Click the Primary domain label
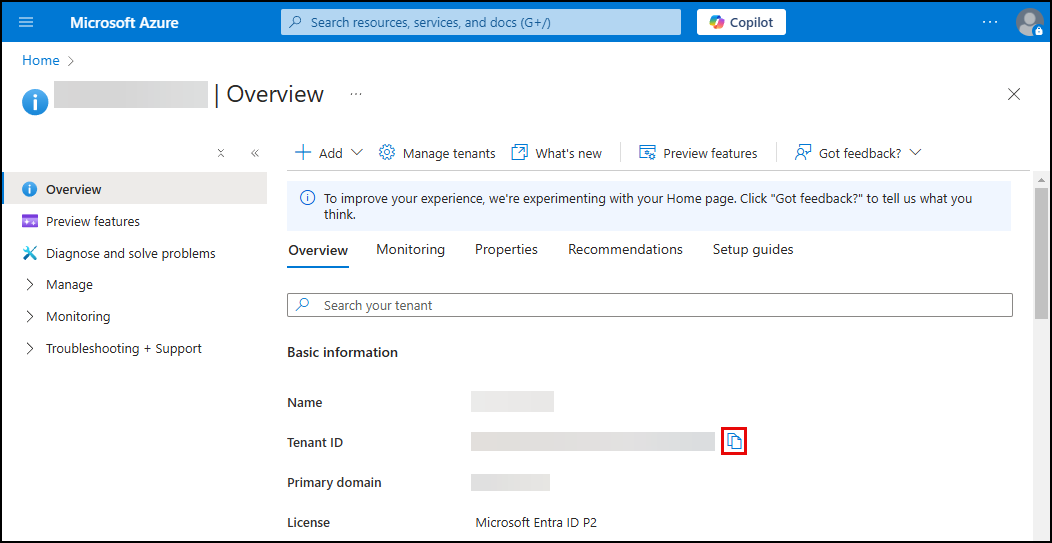 pyautogui.click(x=334, y=483)
